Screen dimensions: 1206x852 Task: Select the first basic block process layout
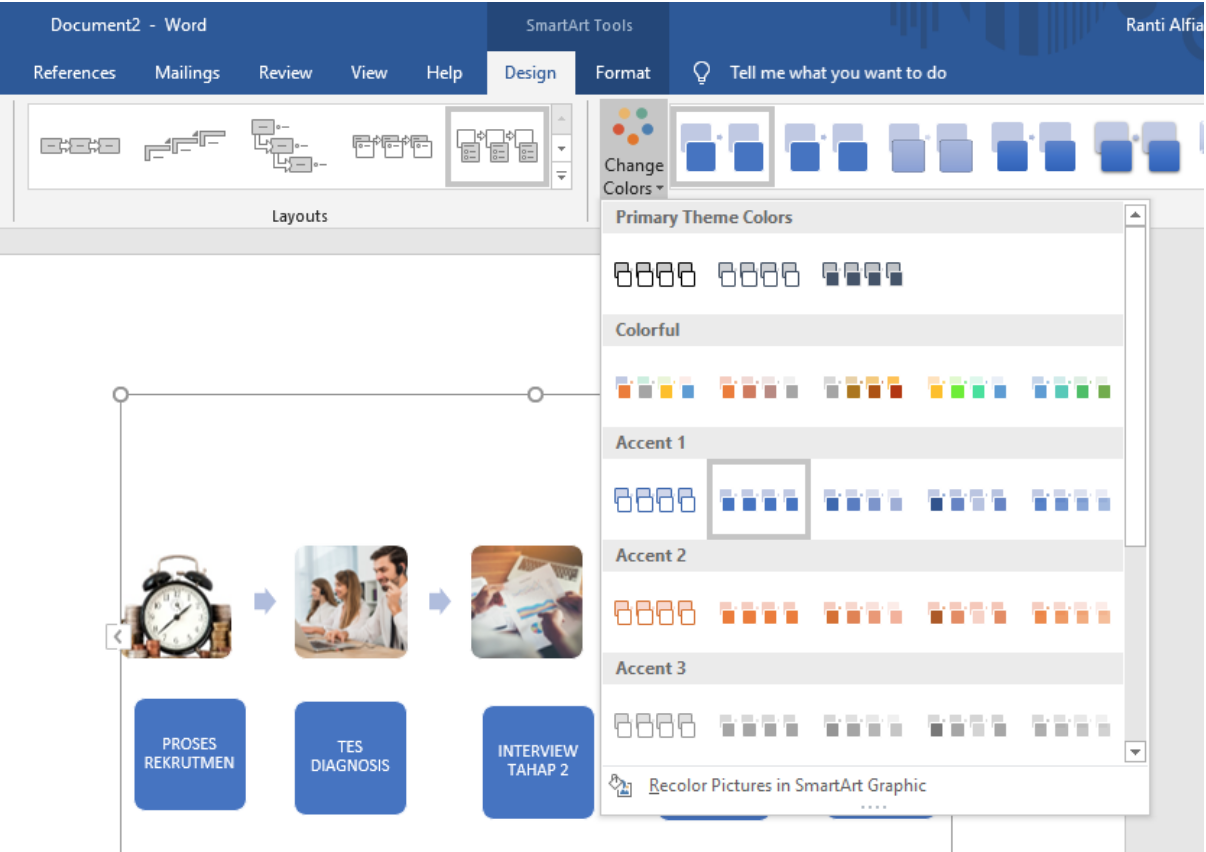pyautogui.click(x=80, y=146)
